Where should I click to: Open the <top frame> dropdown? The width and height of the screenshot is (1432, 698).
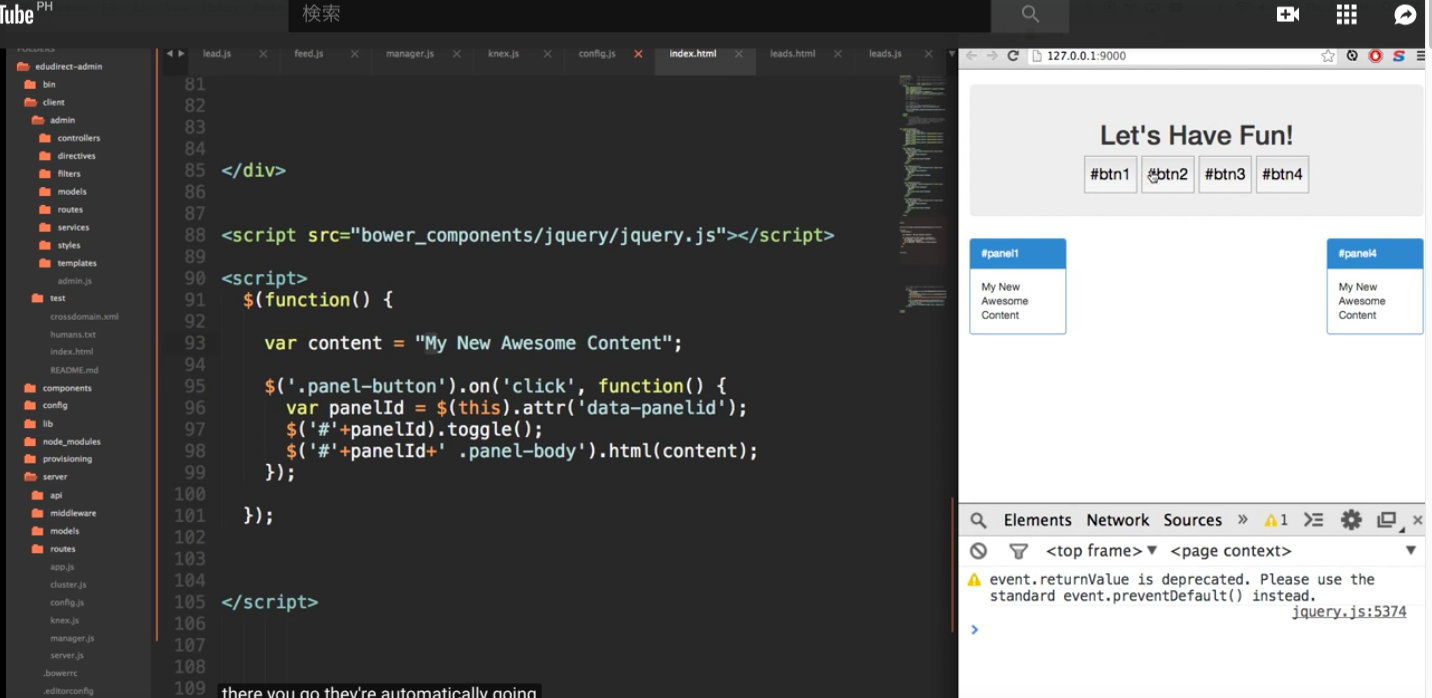click(1100, 551)
